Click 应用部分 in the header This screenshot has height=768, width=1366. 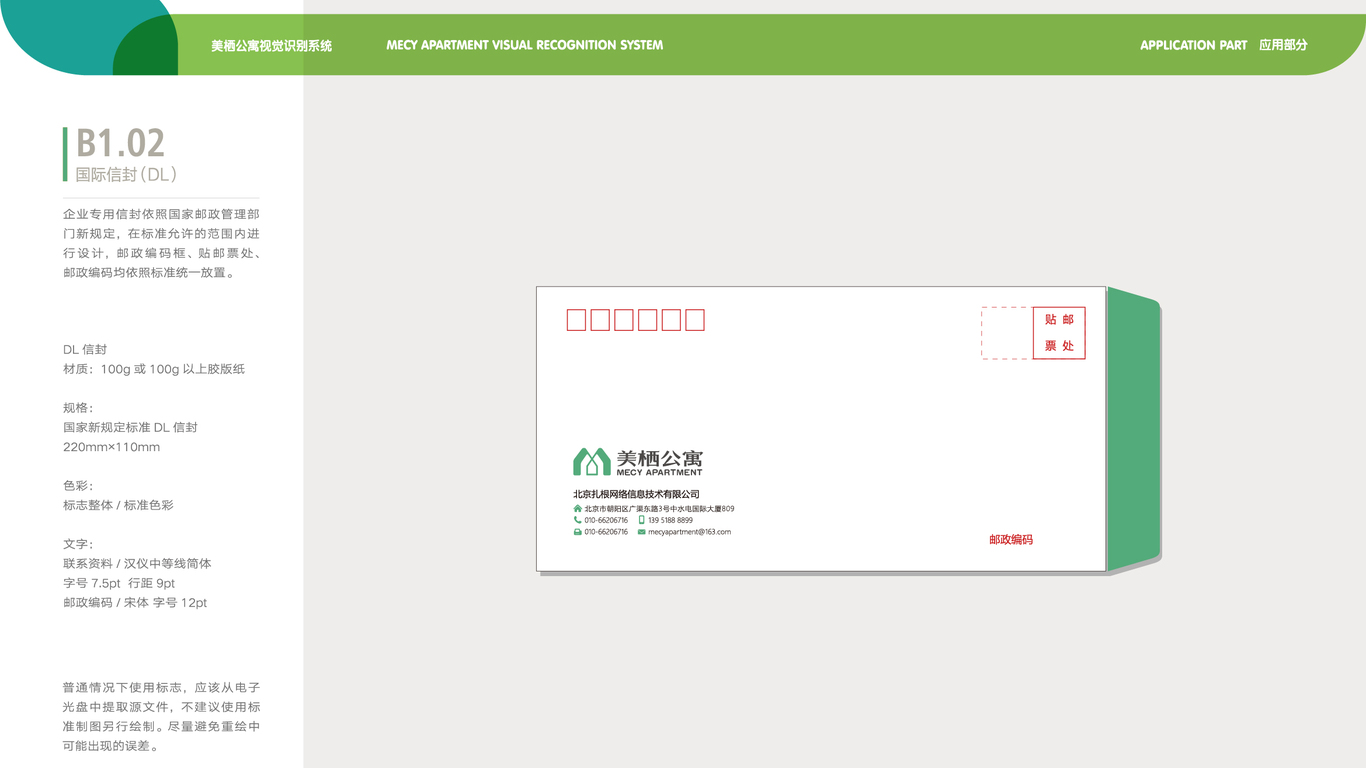[x=1283, y=45]
